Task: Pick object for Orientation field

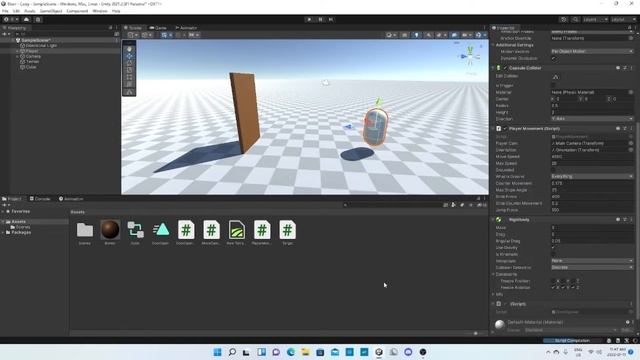Action: [631, 150]
